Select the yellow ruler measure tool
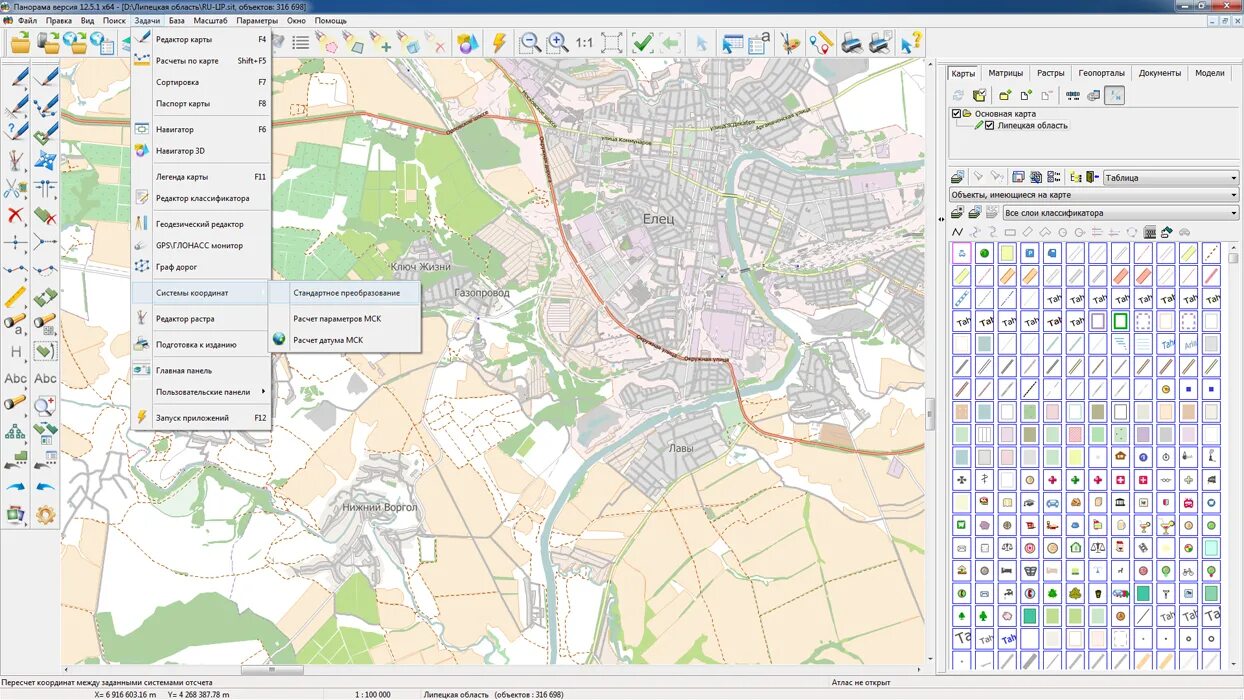Viewport: 1244px width, 700px height. click(x=15, y=297)
